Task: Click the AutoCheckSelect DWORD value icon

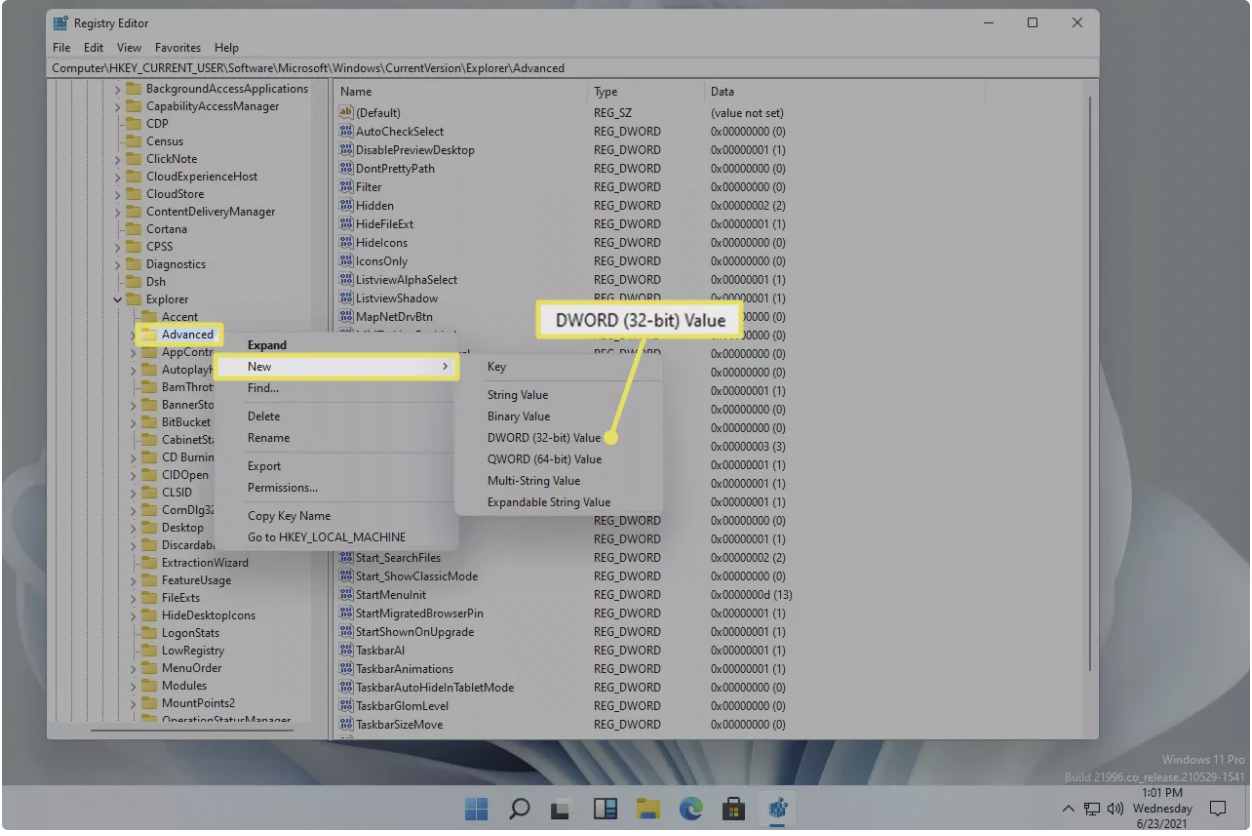Action: click(x=347, y=132)
